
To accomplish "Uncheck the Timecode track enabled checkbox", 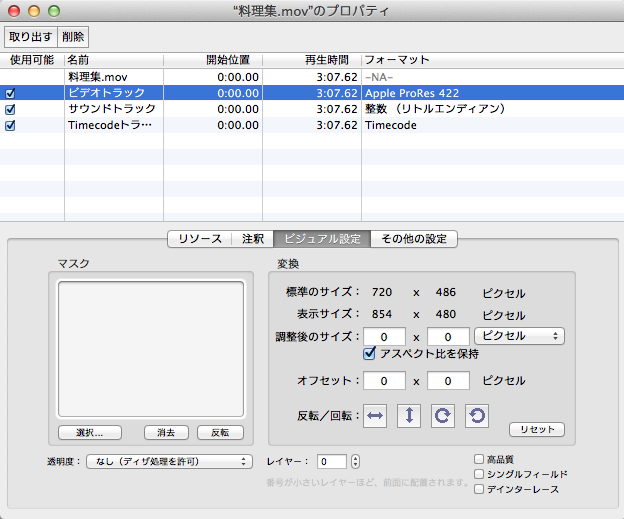I will pos(10,125).
